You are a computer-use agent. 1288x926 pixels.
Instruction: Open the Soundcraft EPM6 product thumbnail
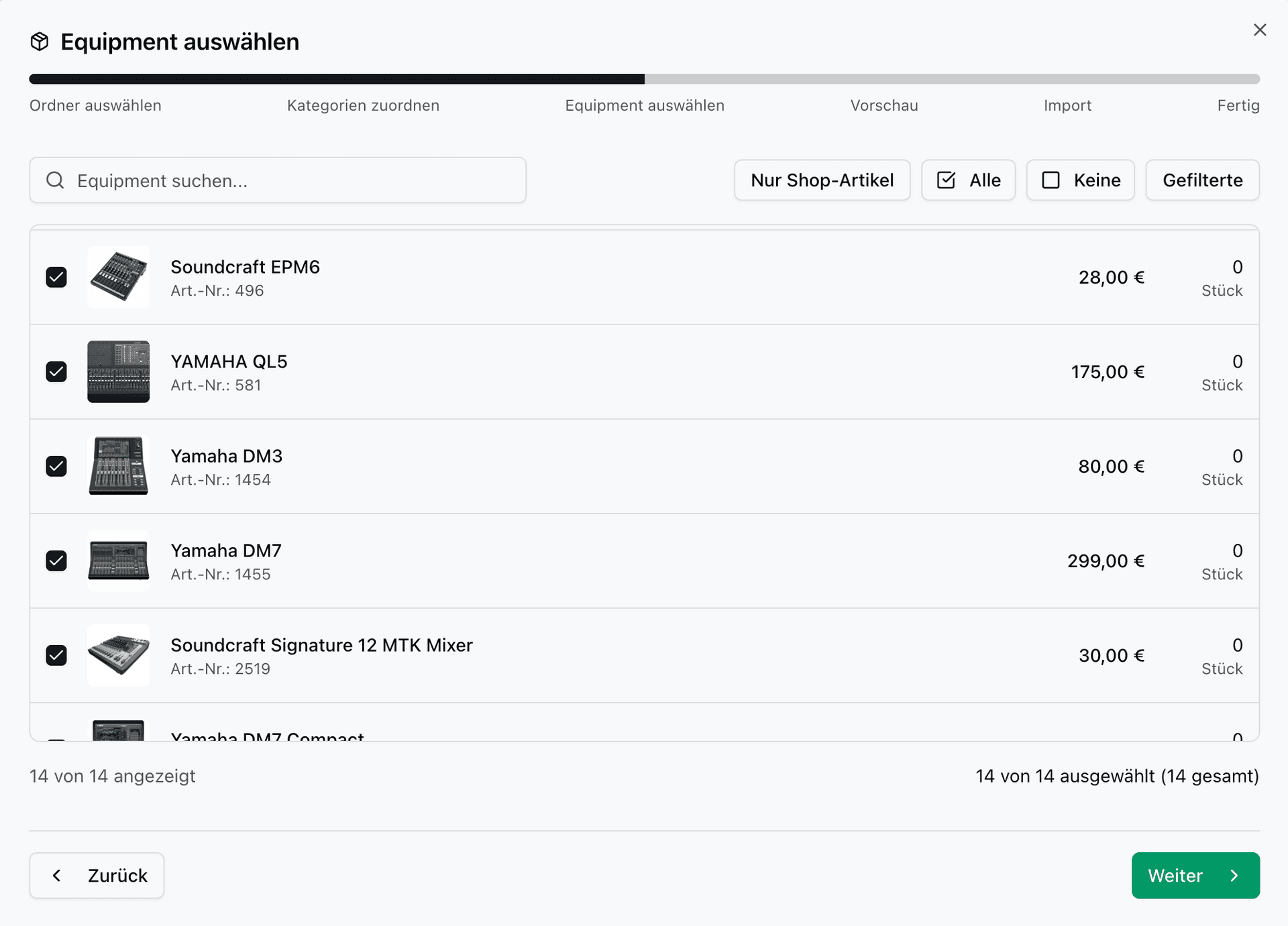(119, 277)
